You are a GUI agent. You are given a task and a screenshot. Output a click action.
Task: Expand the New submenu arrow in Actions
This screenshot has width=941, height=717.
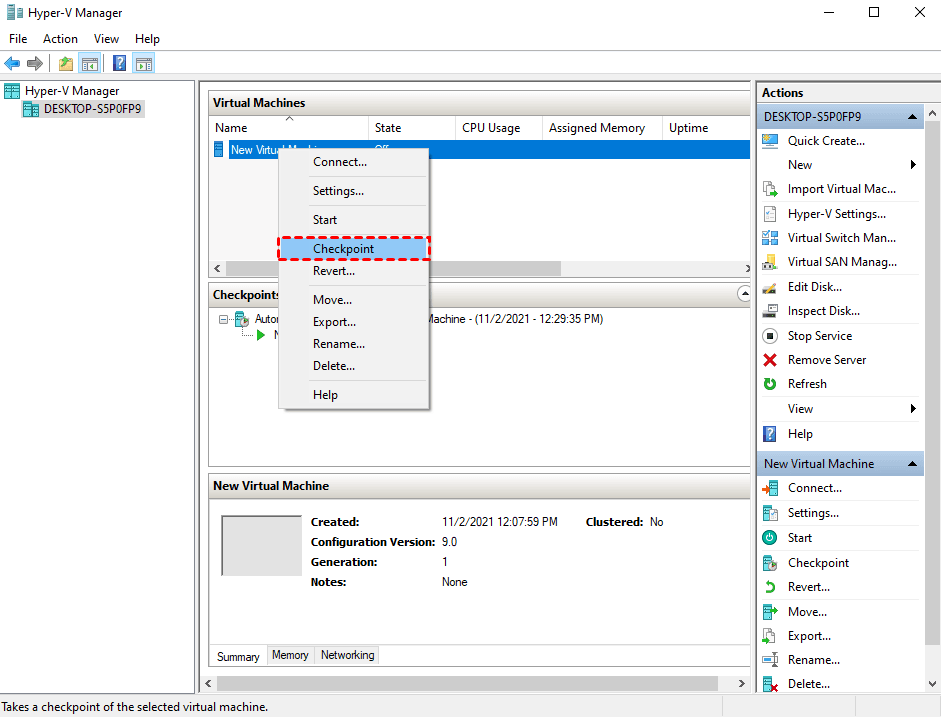(913, 165)
